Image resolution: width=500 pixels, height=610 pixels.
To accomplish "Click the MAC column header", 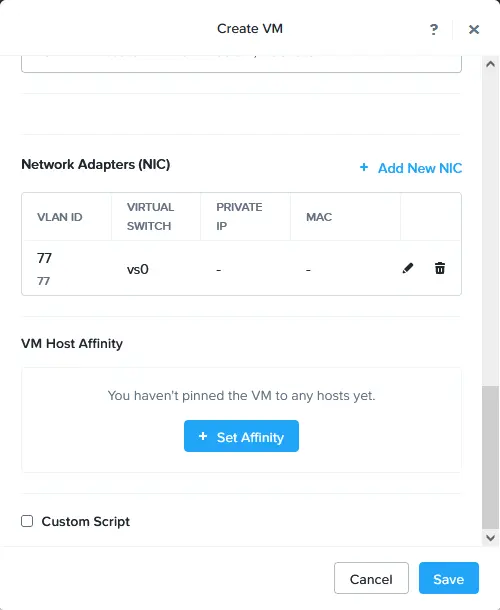I will 319,217.
